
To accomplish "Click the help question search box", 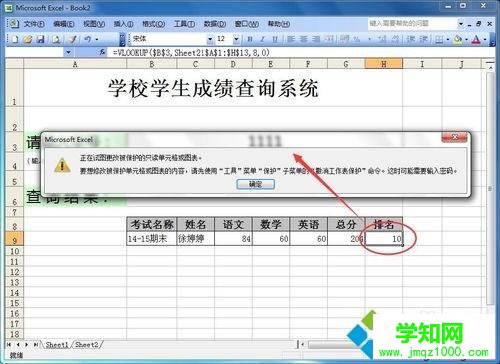I will pos(413,24).
